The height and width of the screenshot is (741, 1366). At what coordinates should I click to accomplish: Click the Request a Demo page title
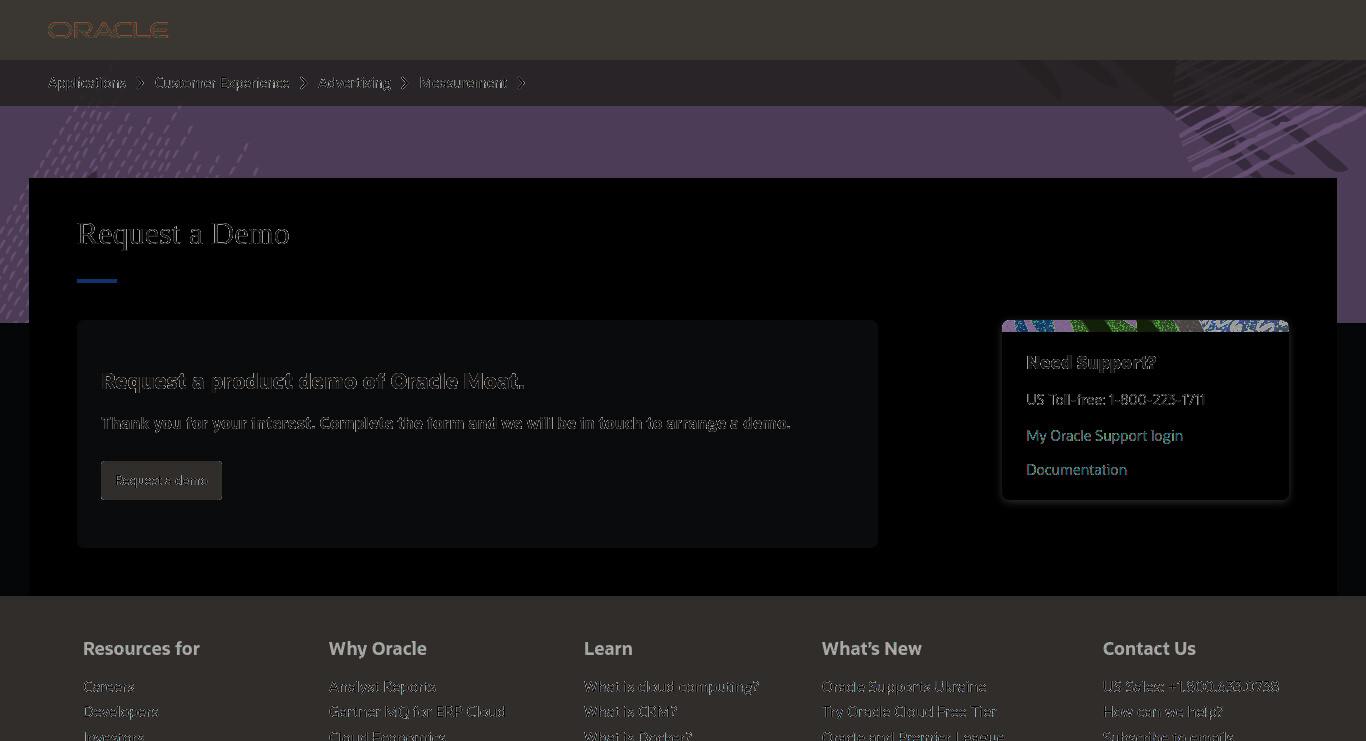click(184, 234)
